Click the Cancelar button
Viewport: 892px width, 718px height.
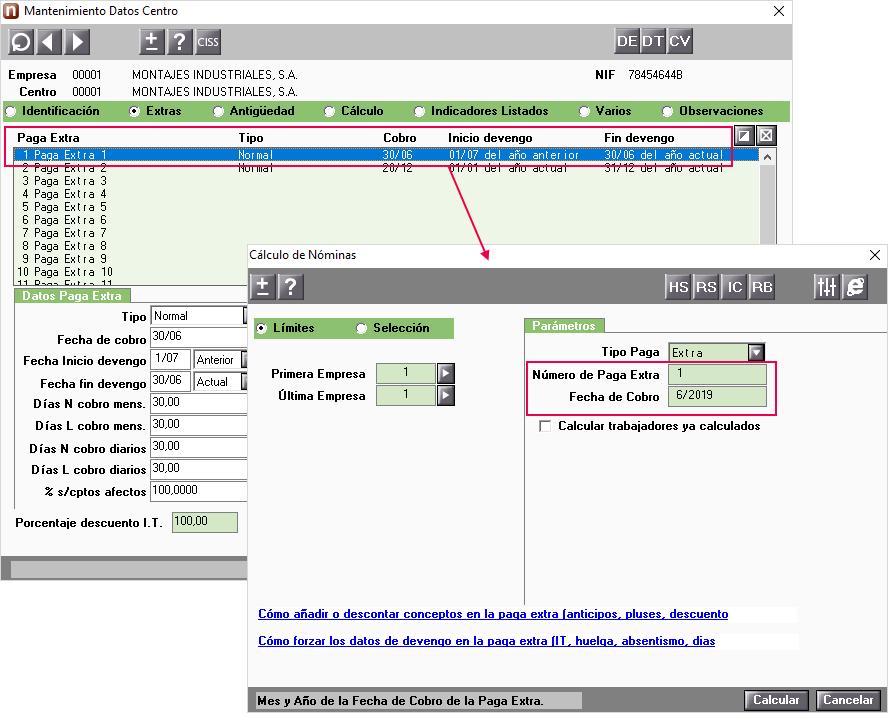click(x=848, y=700)
